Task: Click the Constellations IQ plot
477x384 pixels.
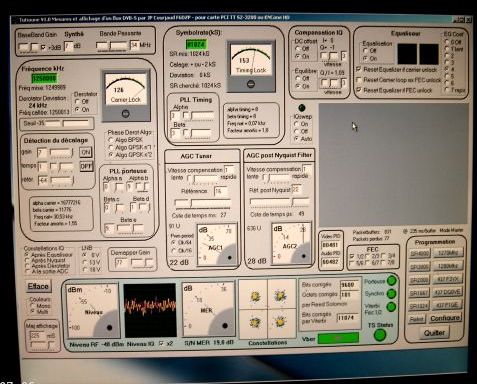Action: point(268,309)
